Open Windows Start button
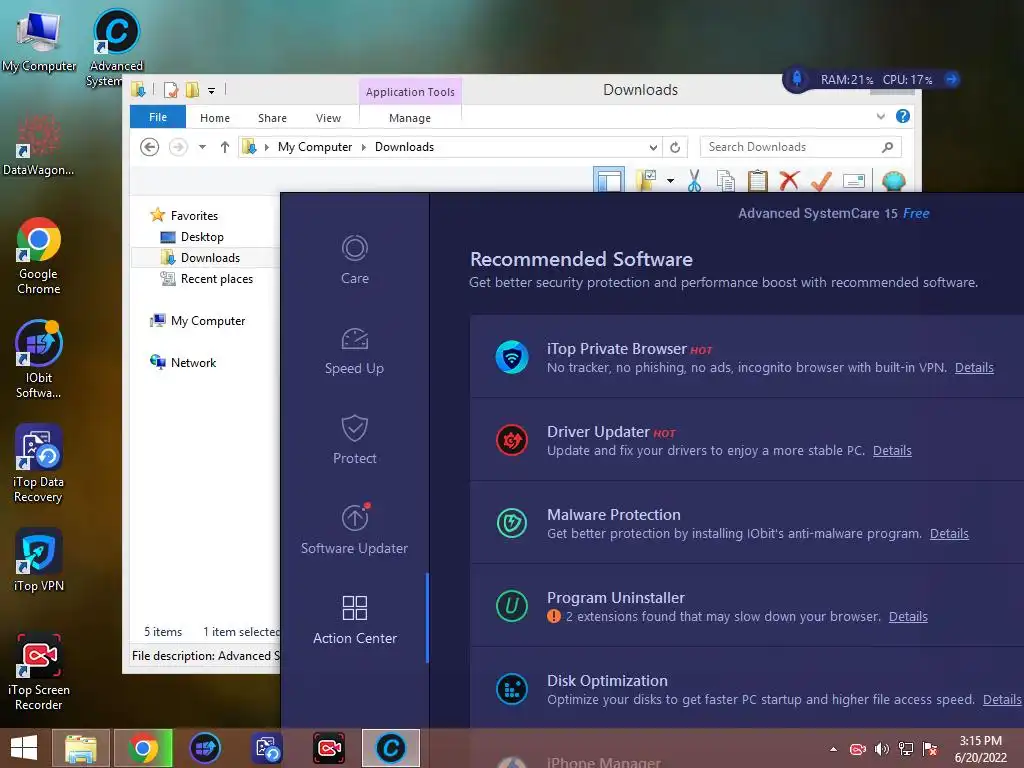Viewport: 1024px width, 768px height. 24,748
